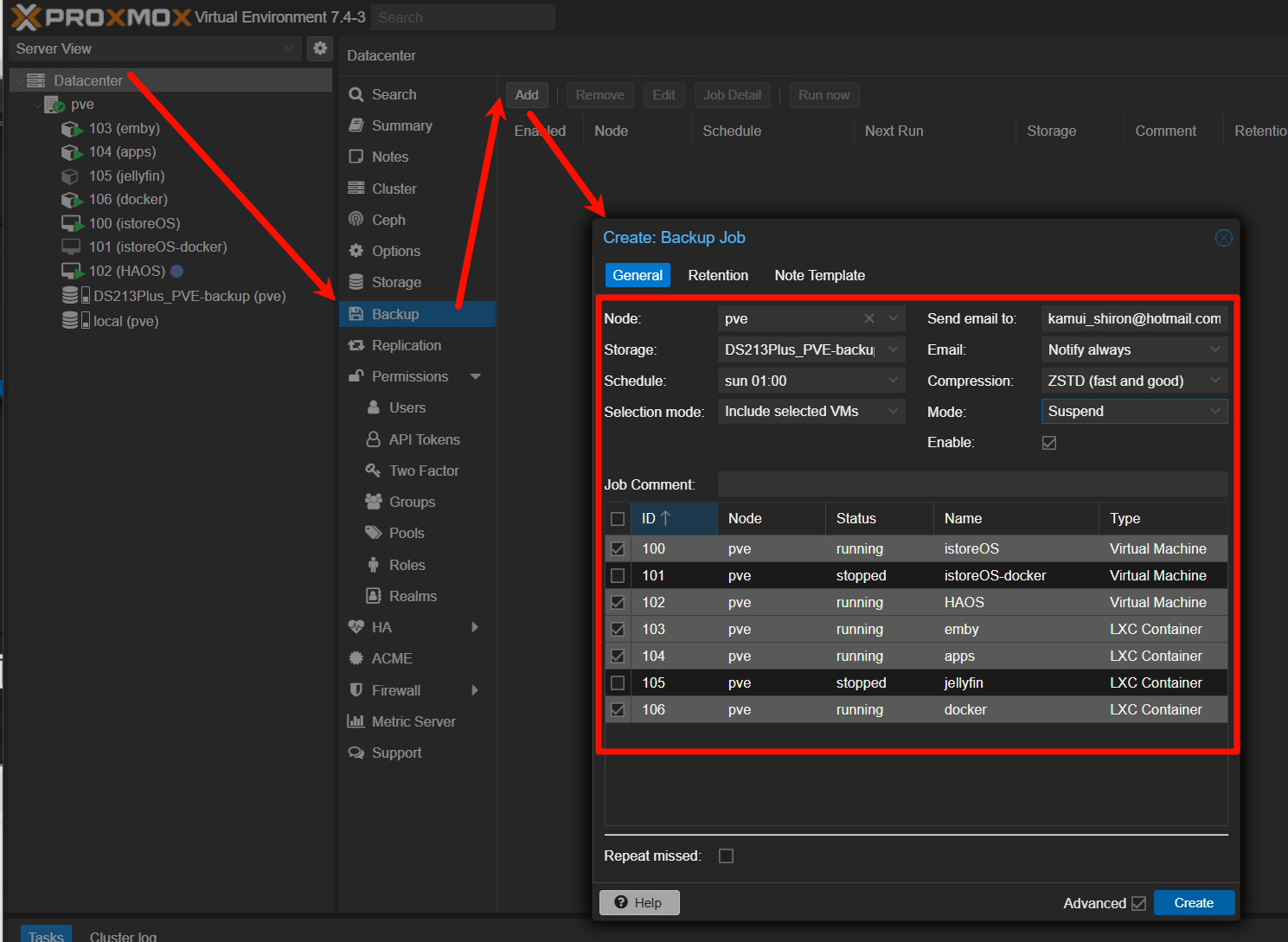Click the API Tokens user icon
The height and width of the screenshot is (942, 1288).
coord(373,439)
